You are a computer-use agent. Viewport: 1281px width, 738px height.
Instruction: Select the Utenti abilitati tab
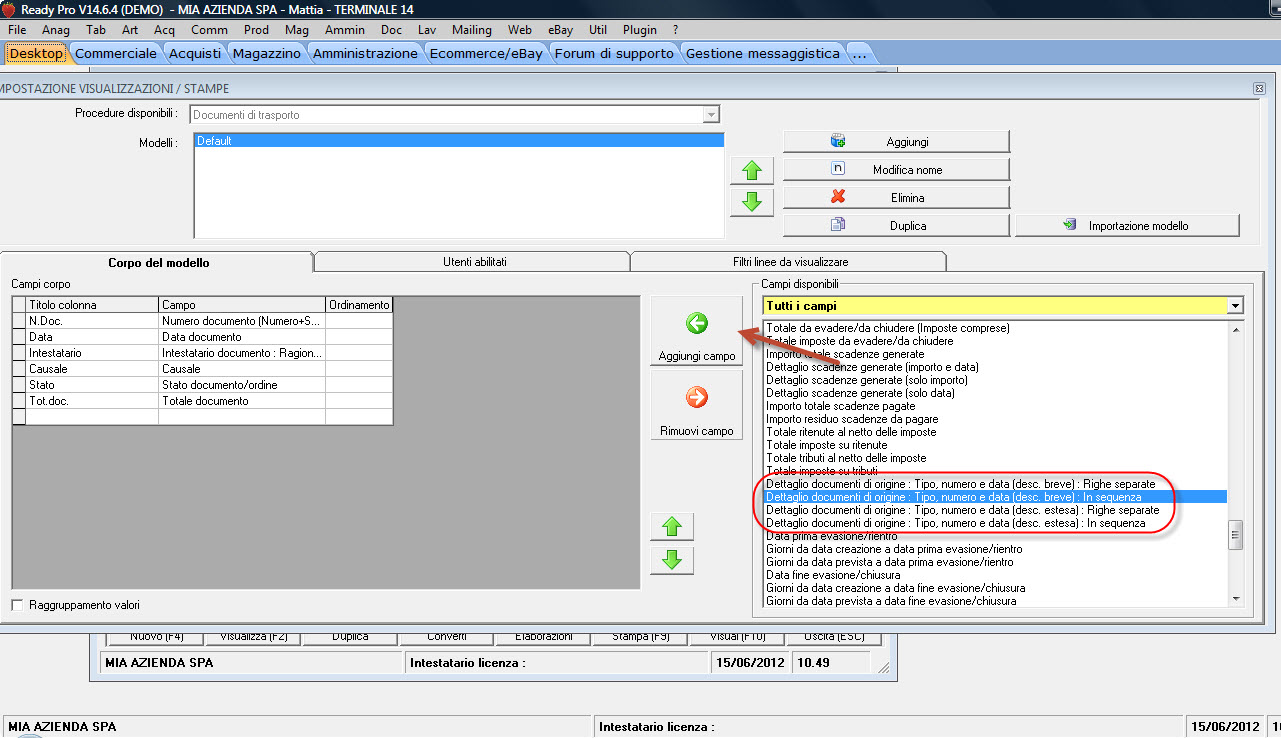click(474, 262)
